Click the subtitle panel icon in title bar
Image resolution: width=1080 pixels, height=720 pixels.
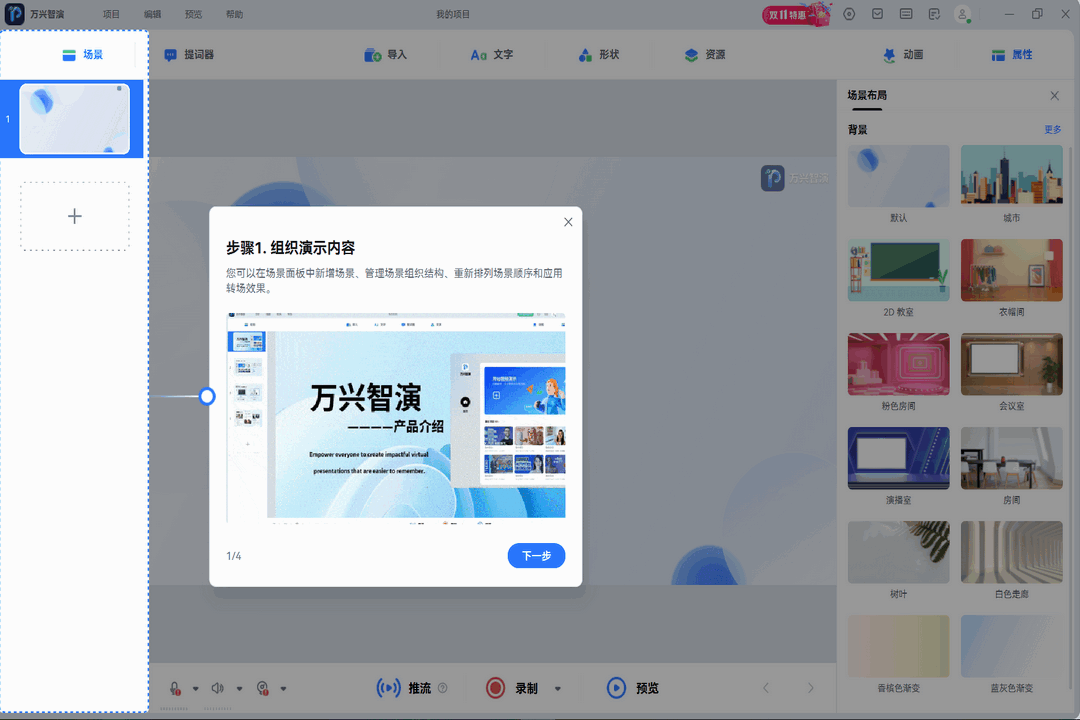click(906, 14)
